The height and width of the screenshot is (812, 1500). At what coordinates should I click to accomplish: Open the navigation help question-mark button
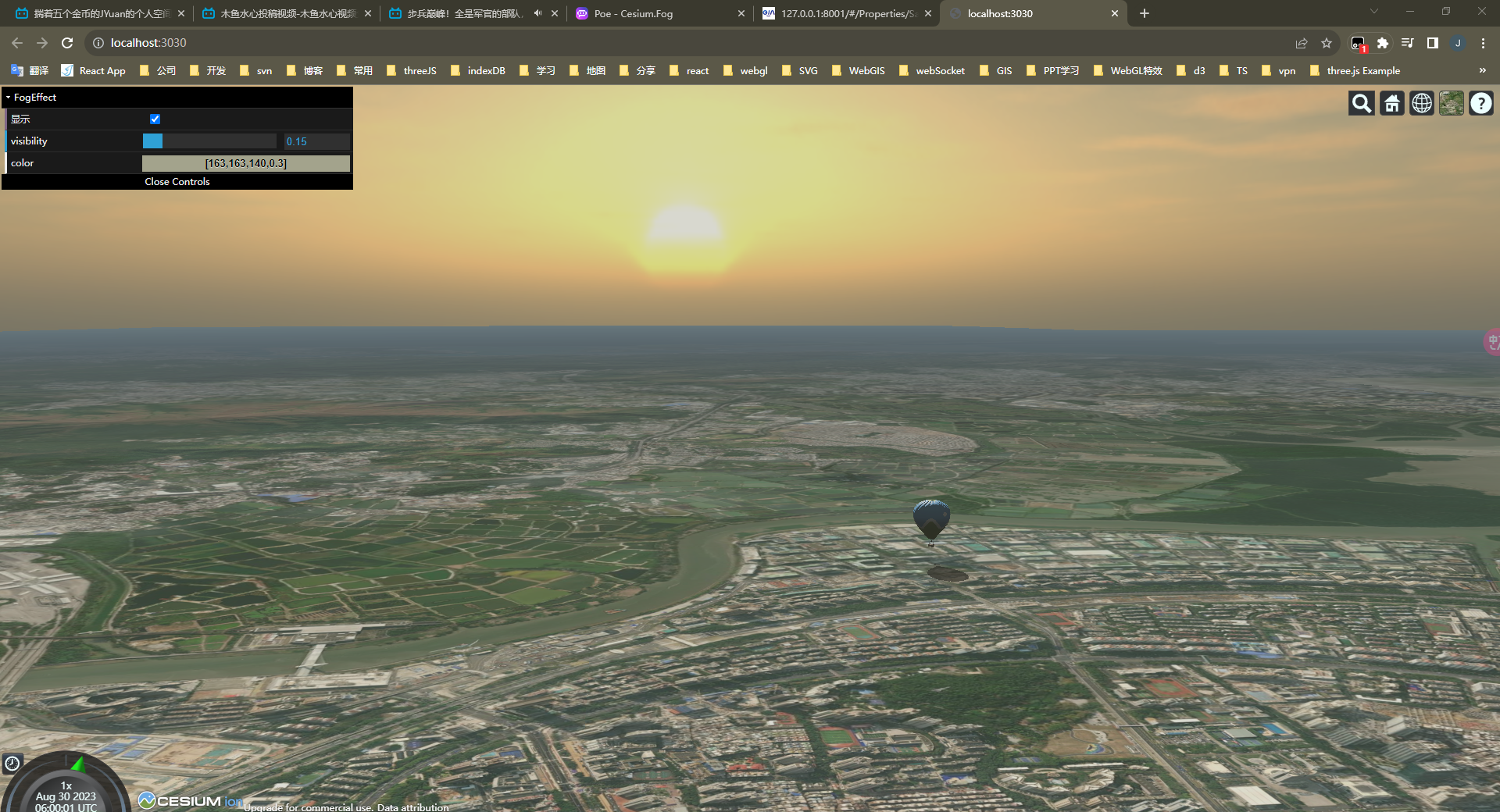[1481, 103]
